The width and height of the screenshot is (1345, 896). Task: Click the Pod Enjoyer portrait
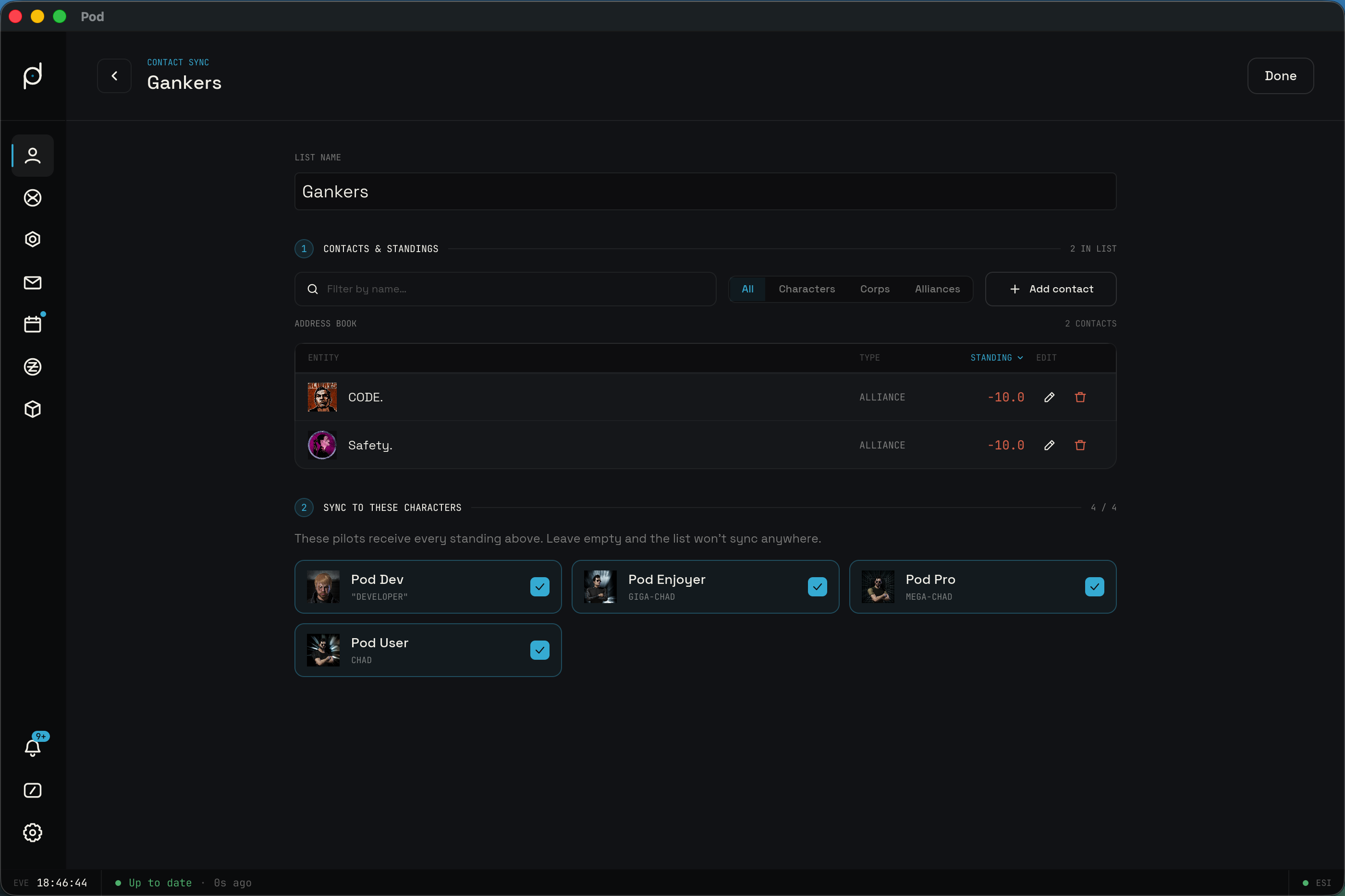coord(600,587)
